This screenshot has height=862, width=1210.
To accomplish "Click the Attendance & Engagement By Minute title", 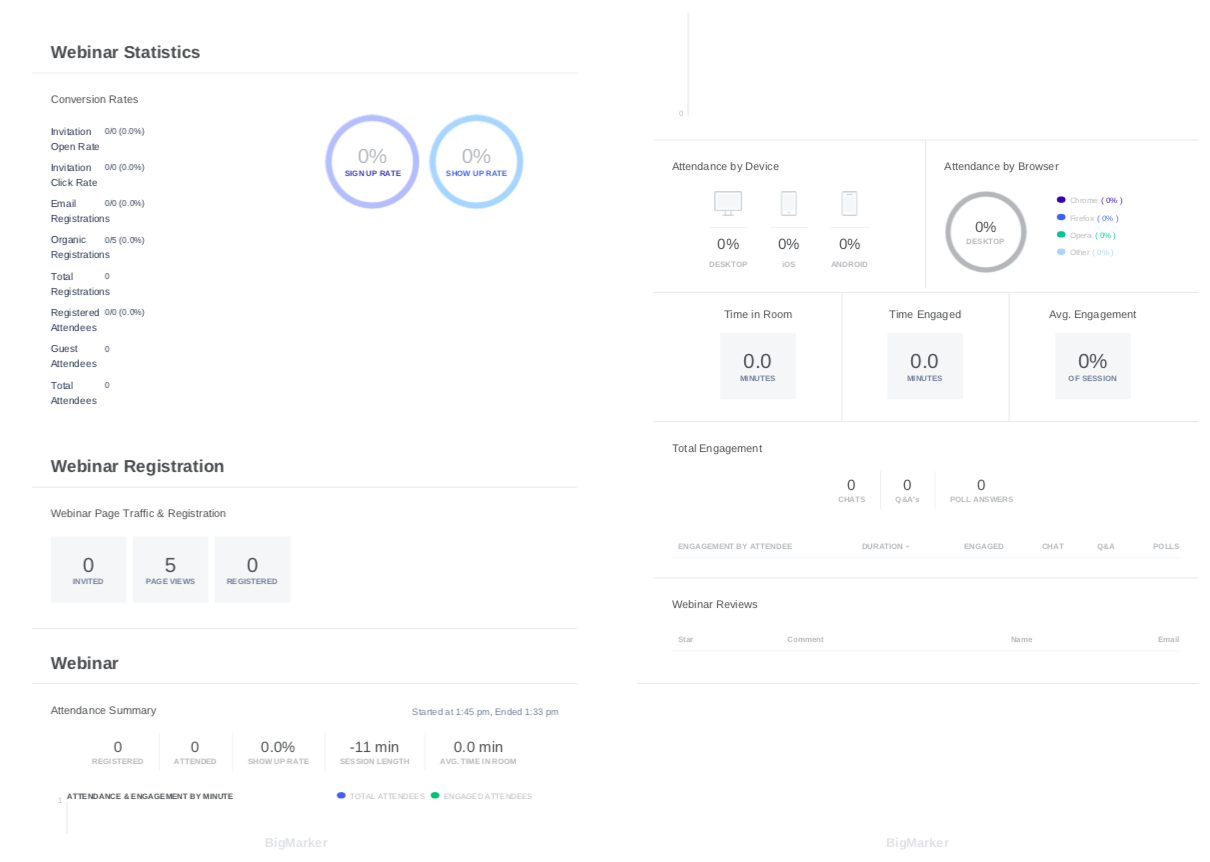I will click(150, 797).
